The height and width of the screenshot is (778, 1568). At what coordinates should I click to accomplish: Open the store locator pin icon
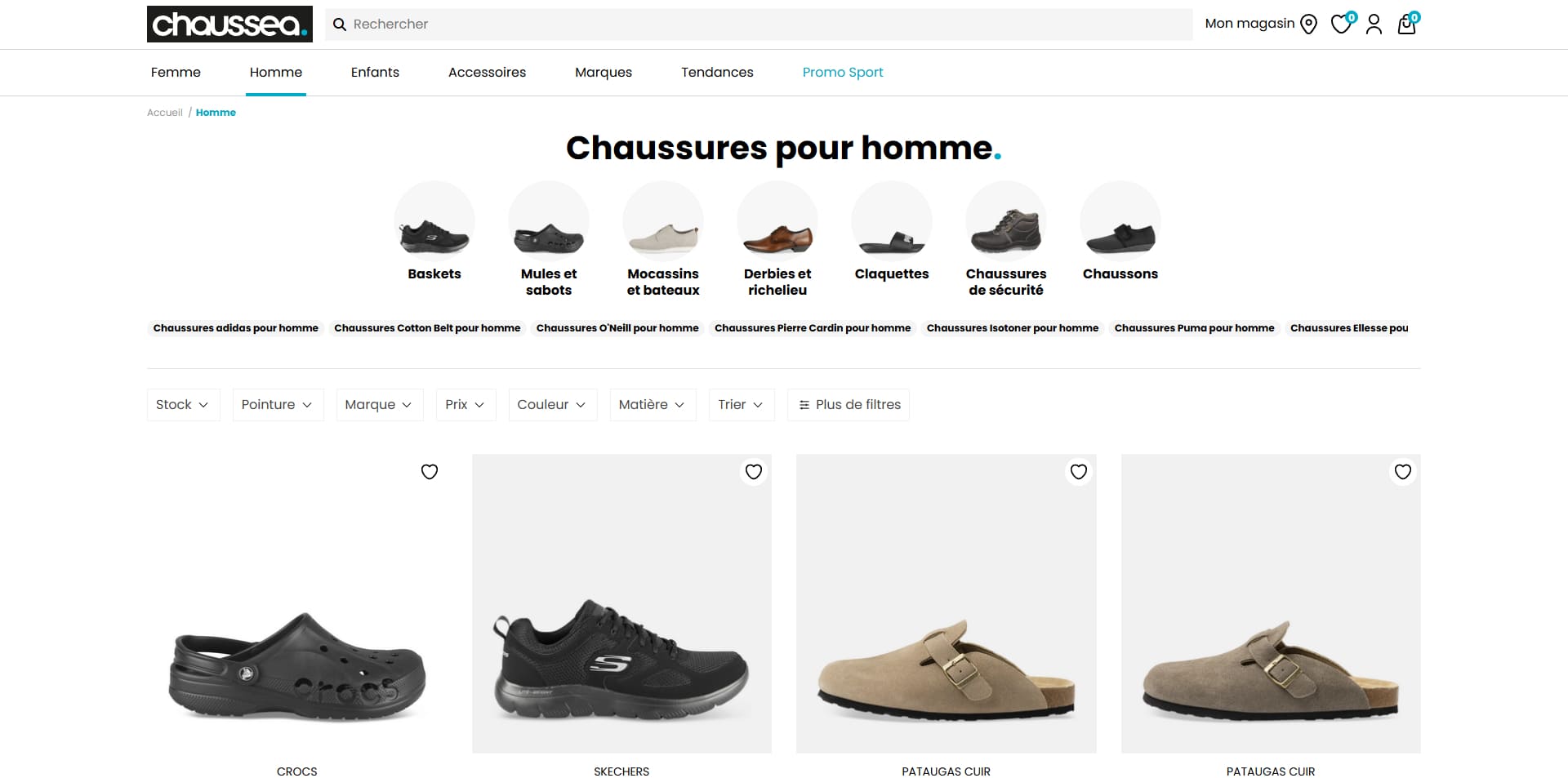(1308, 24)
